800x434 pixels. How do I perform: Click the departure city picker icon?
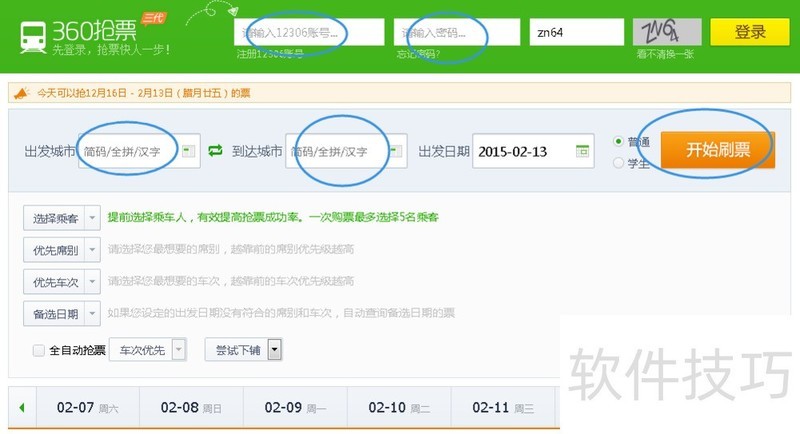[190, 152]
